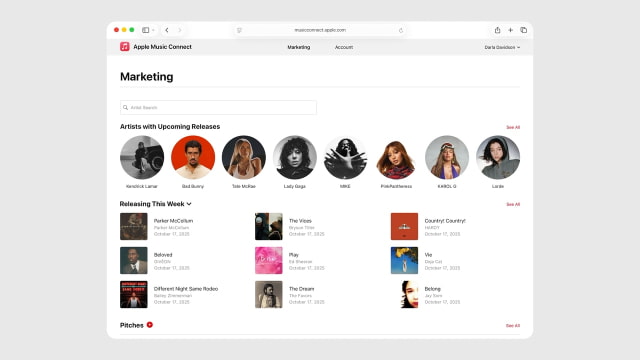
Task: Open the Country! Country! album cover
Action: pos(404,227)
